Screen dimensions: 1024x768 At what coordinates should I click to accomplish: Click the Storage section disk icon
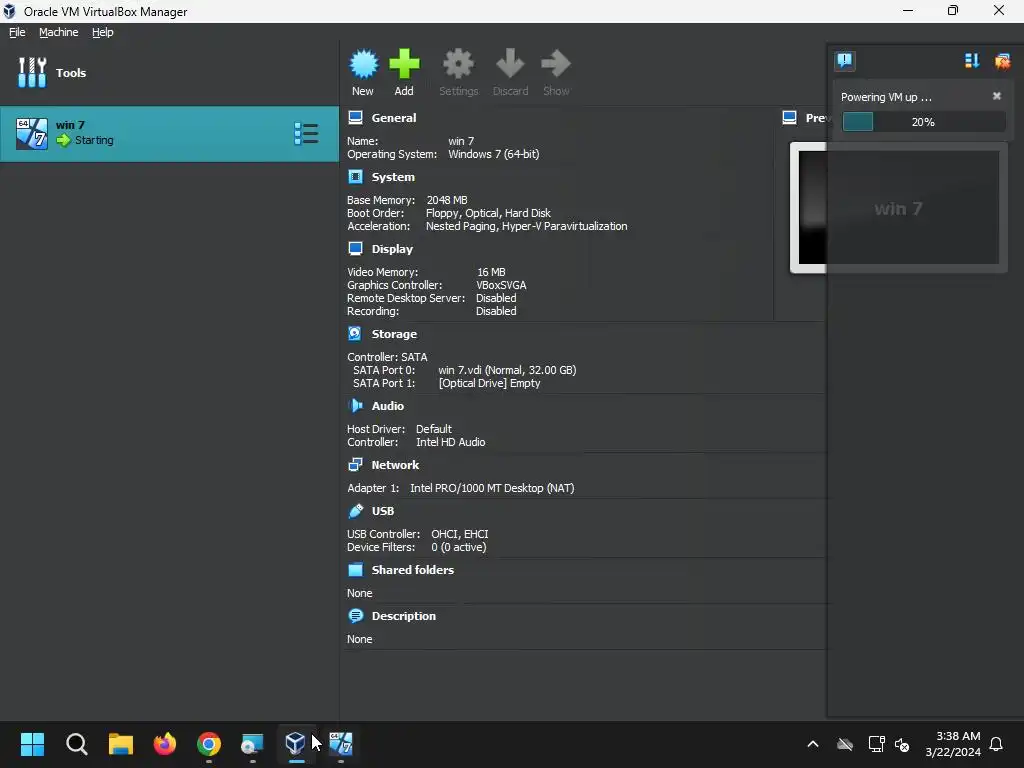point(355,334)
